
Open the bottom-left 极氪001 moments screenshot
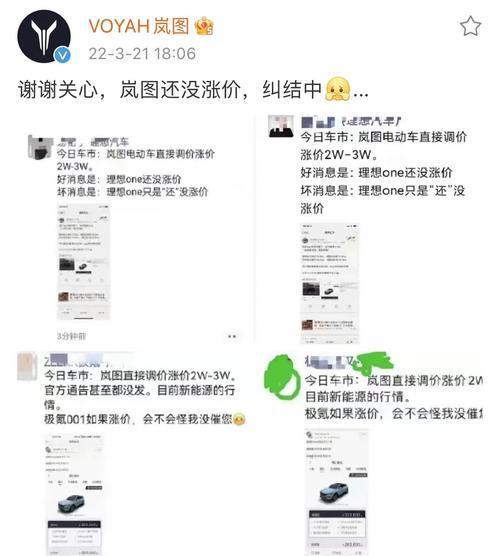pos(133,453)
